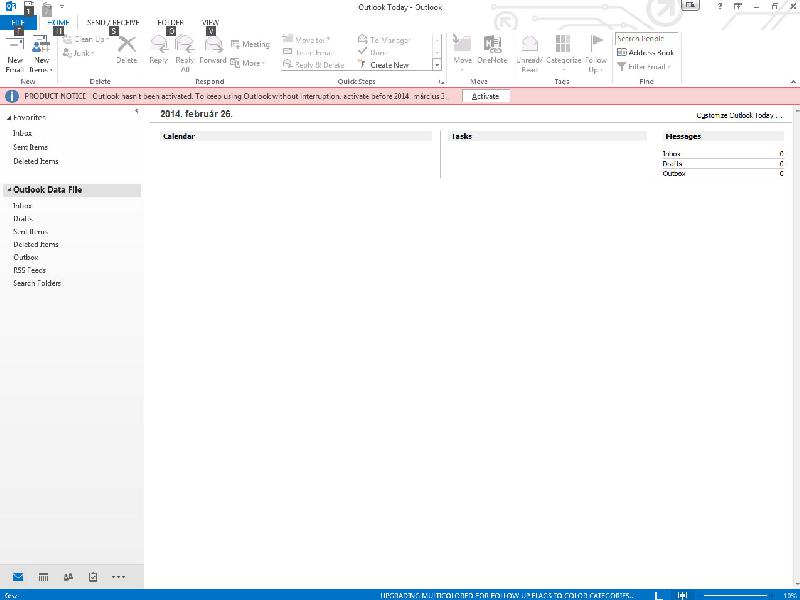The height and width of the screenshot is (600, 800).
Task: Click the Help question mark icon
Action: tap(719, 6)
